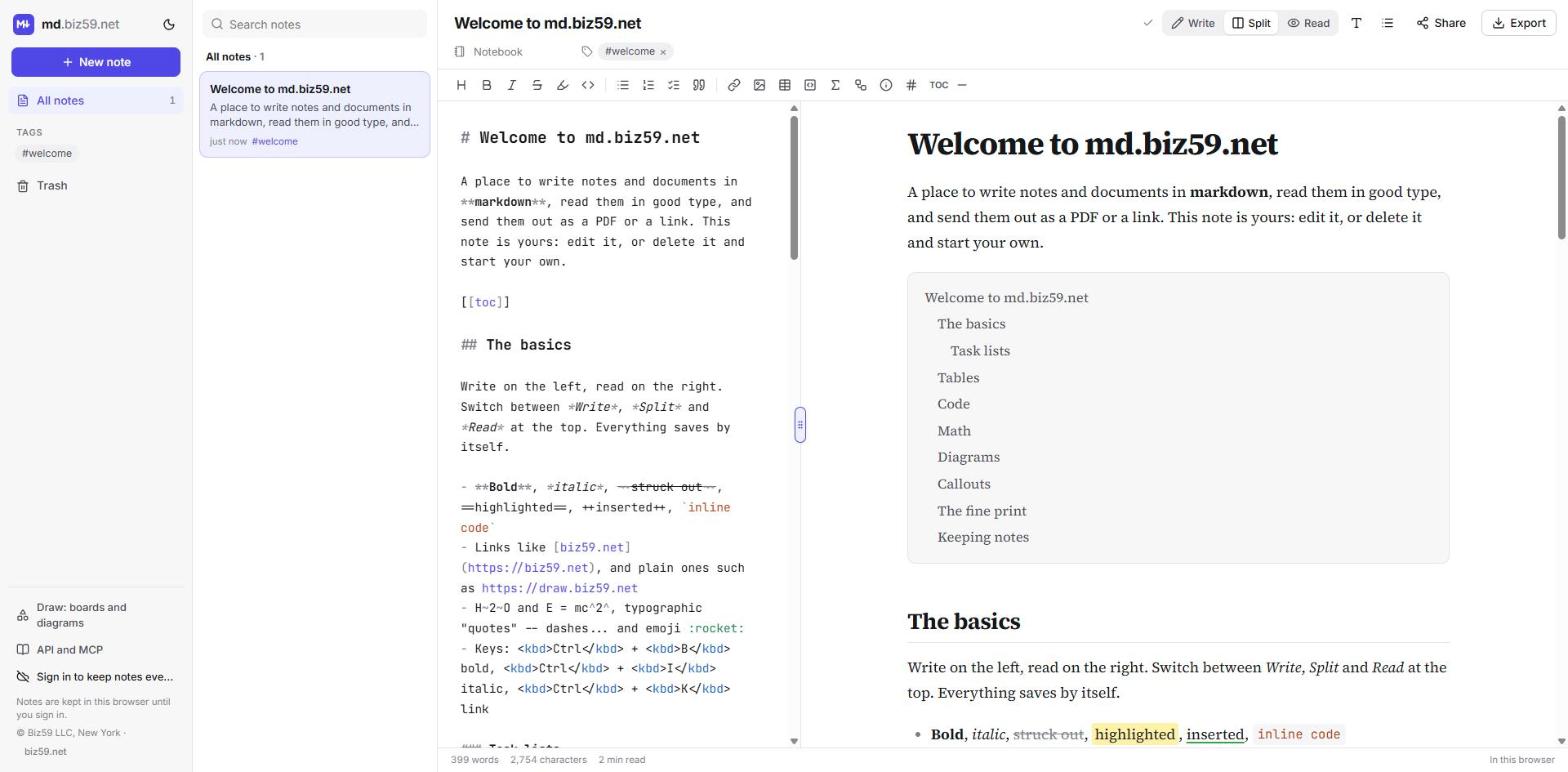This screenshot has width=1568, height=772.
Task: Insert a code block from toolbar
Action: coord(810,85)
